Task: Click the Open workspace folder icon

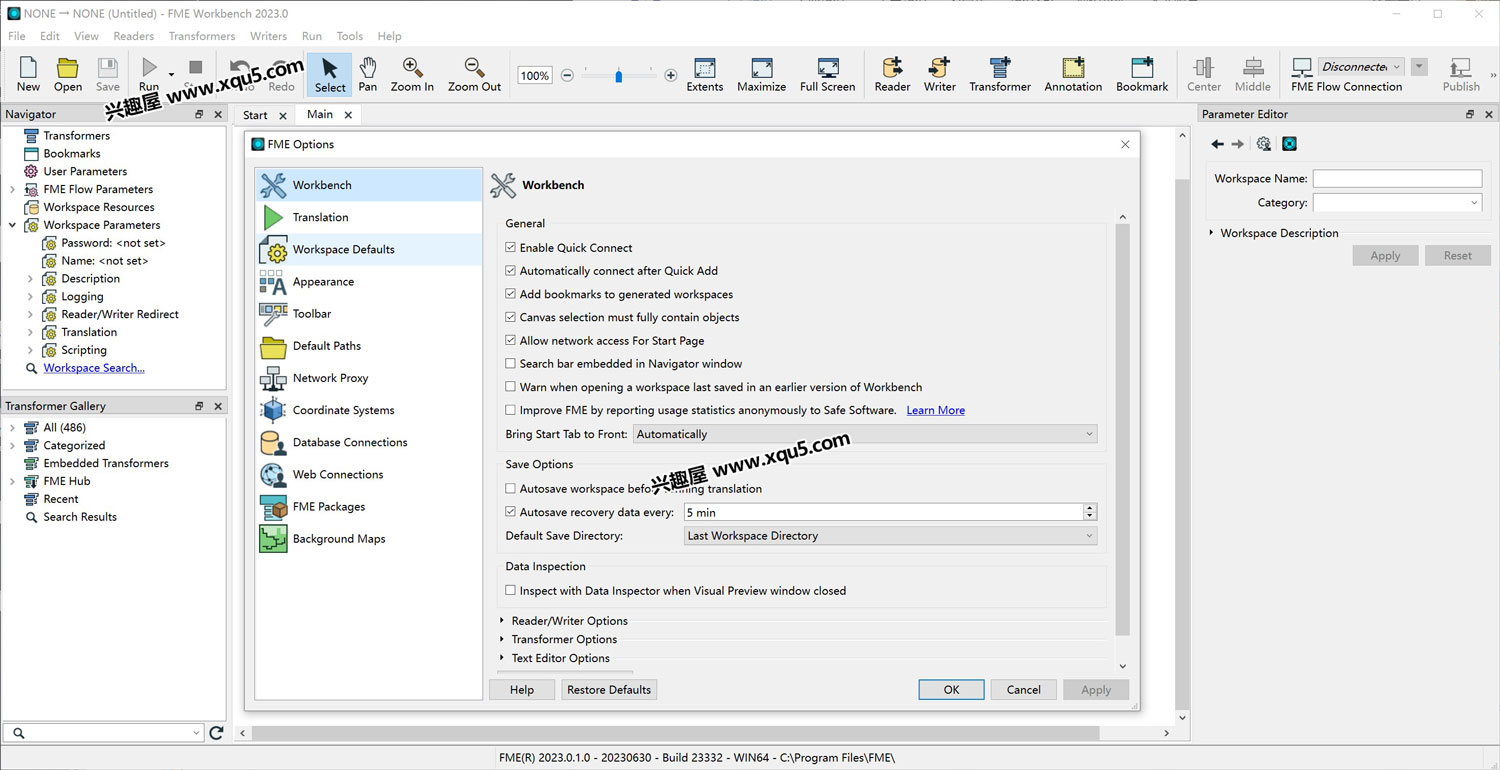Action: click(x=68, y=68)
